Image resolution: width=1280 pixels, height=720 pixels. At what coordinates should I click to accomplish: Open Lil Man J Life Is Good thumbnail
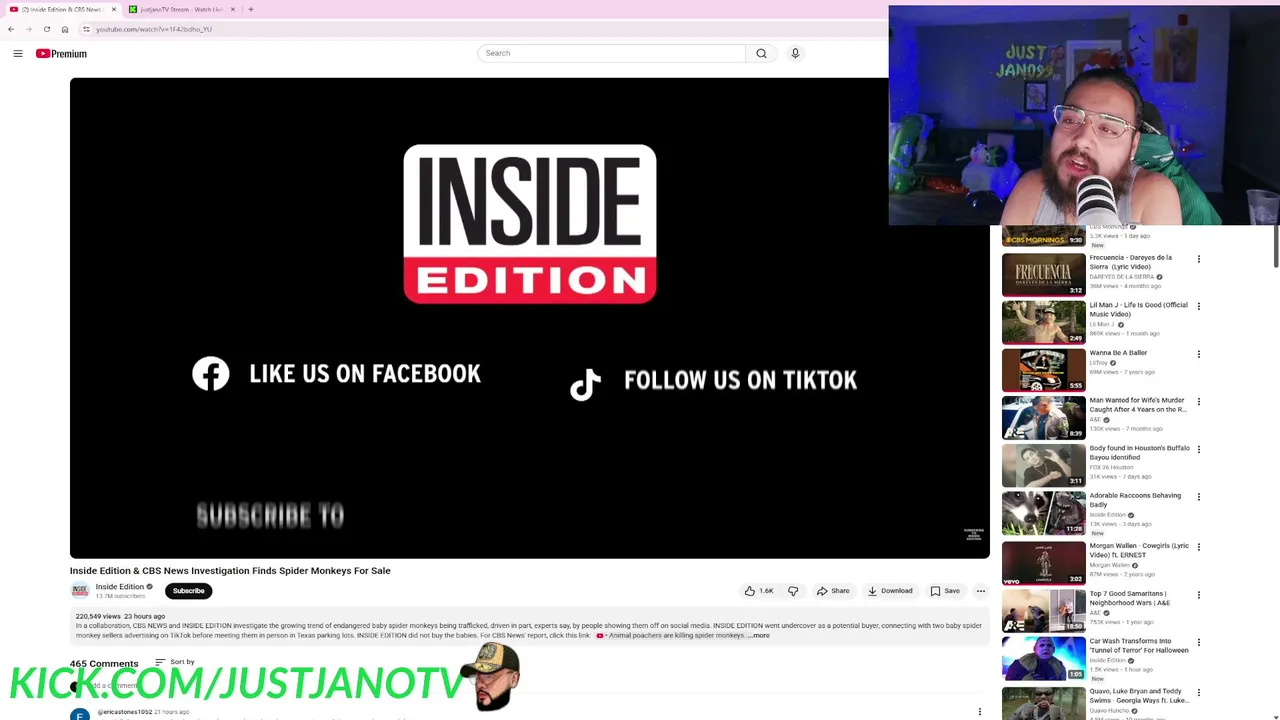(x=1044, y=322)
